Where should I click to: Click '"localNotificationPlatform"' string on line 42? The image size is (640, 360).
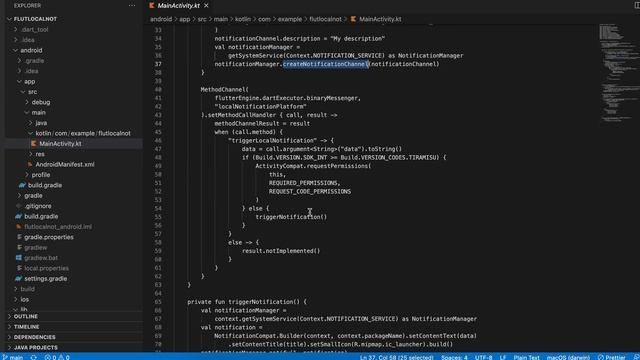pos(260,107)
